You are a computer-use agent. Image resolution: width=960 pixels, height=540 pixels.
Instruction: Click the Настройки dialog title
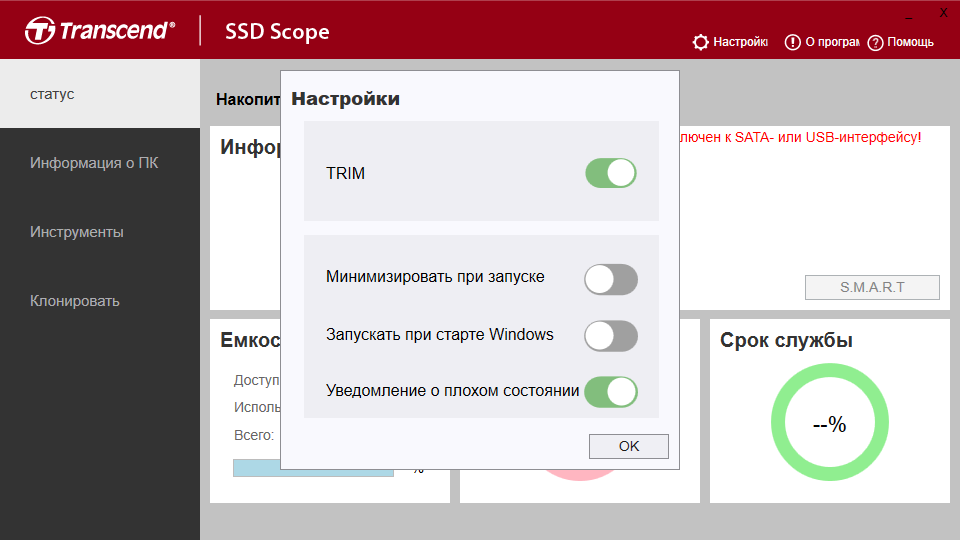[345, 99]
